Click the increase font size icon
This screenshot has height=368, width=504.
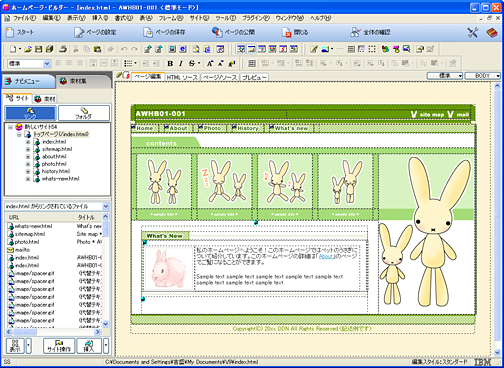pyautogui.click(x=210, y=63)
